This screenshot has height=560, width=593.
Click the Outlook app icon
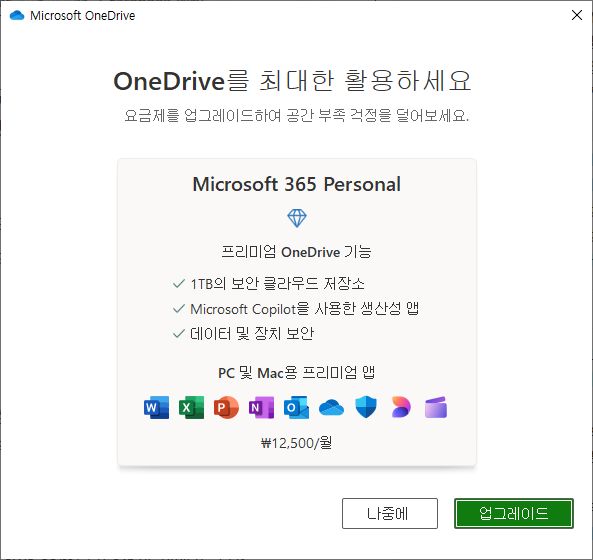coord(296,408)
